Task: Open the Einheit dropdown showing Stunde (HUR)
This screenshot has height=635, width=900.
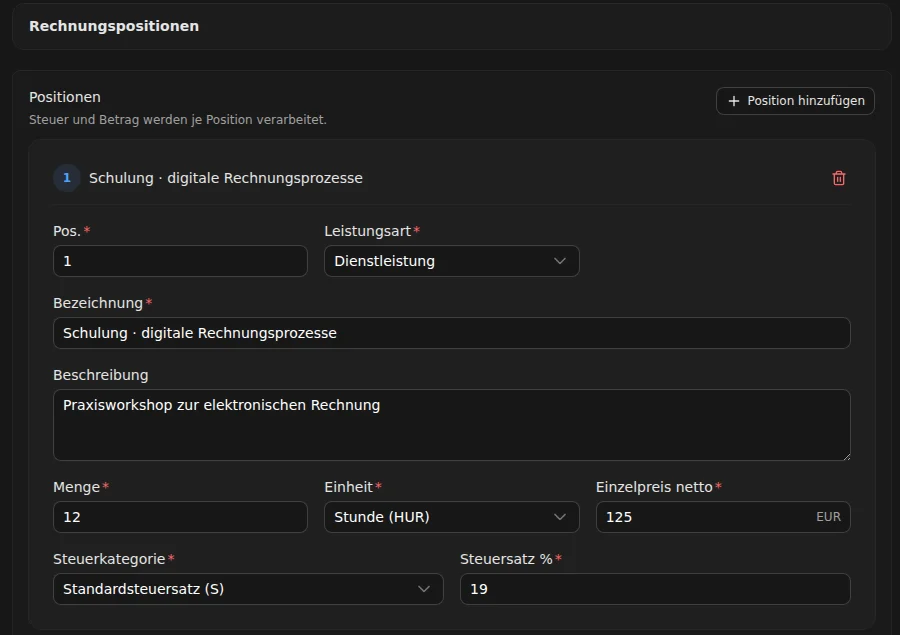Action: 451,517
